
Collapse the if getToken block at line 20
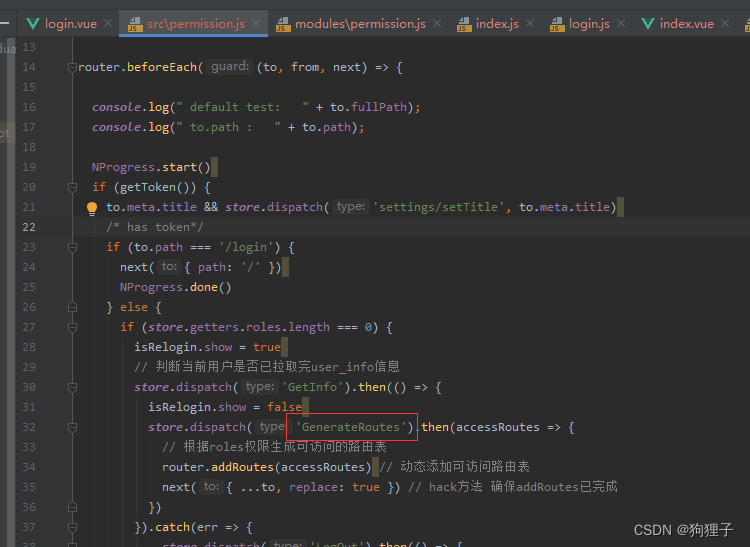72,187
